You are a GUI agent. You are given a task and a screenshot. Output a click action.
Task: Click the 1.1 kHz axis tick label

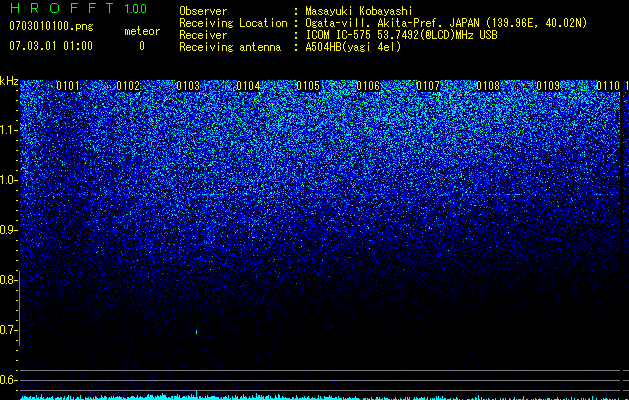[8, 130]
